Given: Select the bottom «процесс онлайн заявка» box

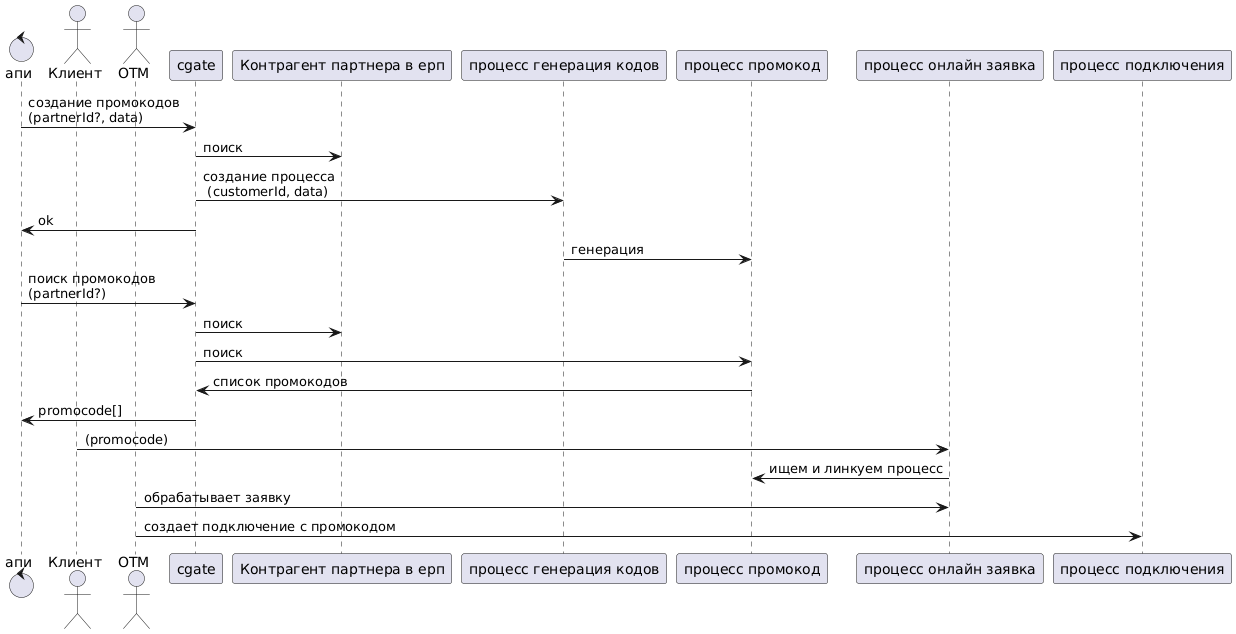Looking at the screenshot, I should point(949,569).
